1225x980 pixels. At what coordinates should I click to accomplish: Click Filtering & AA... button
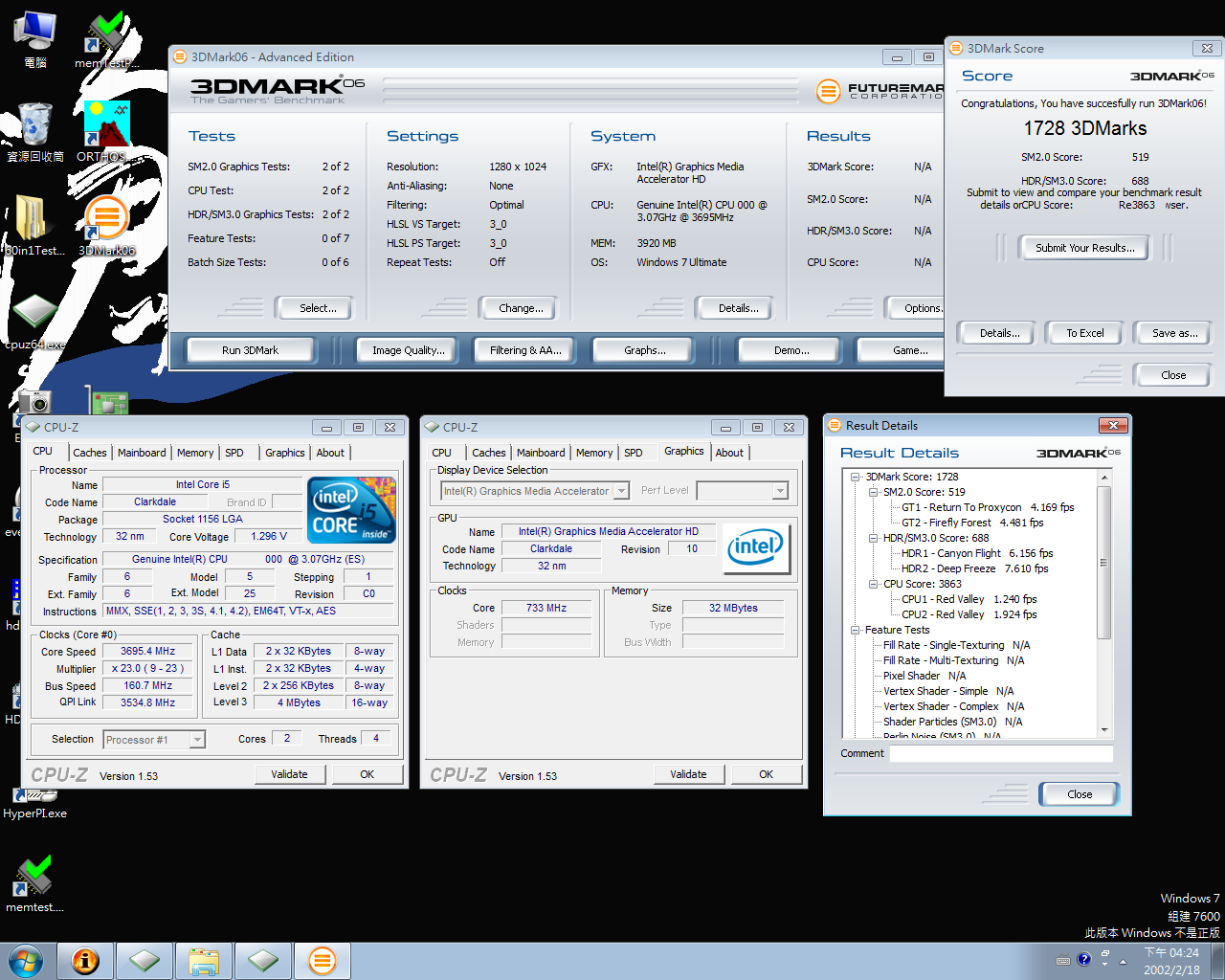[x=526, y=350]
